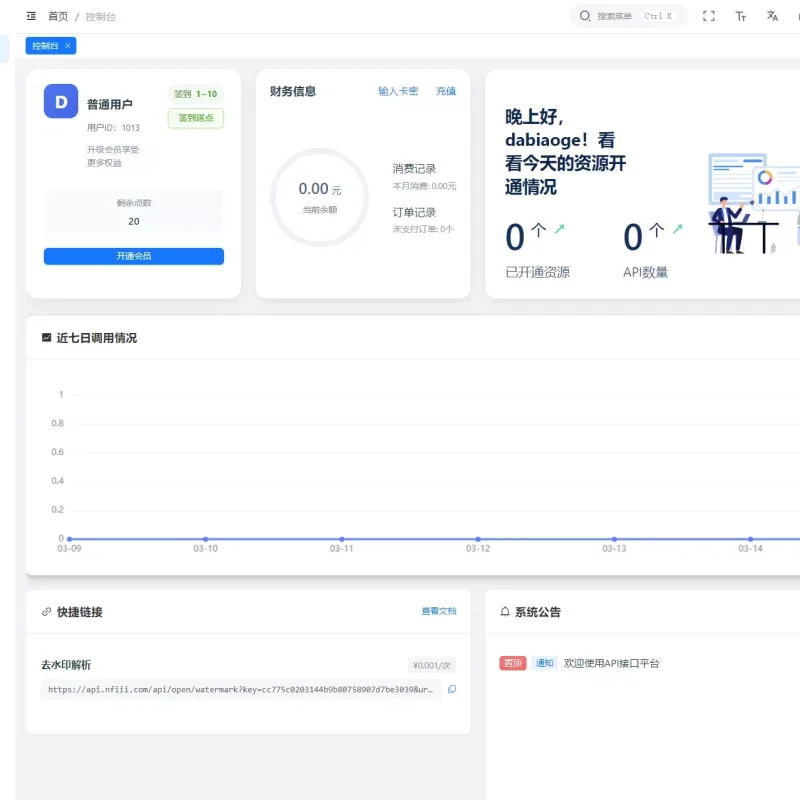Open the 充值 link
Screen dimensions: 800x800
click(x=445, y=91)
